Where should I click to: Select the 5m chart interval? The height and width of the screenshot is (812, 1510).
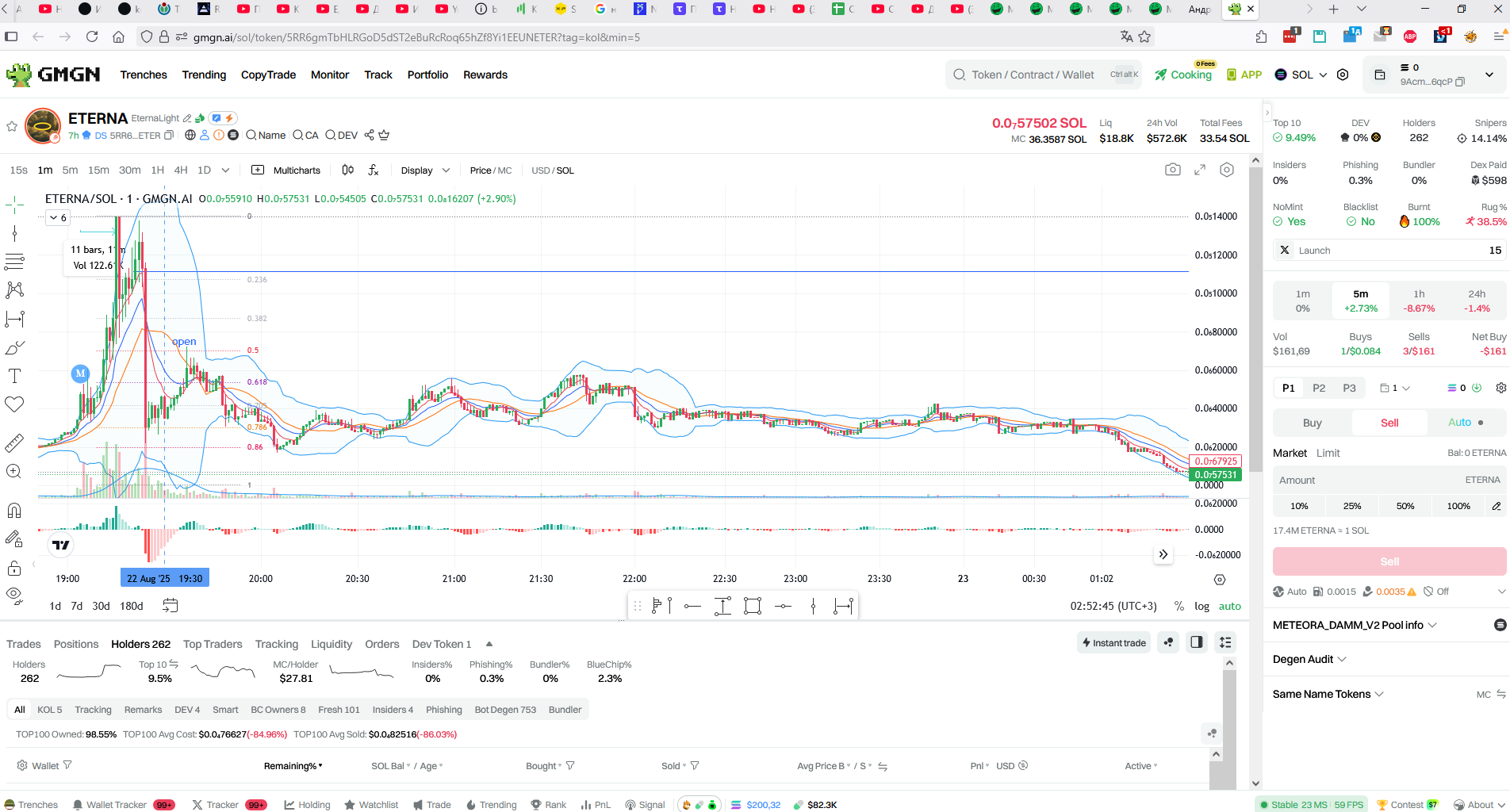[70, 170]
